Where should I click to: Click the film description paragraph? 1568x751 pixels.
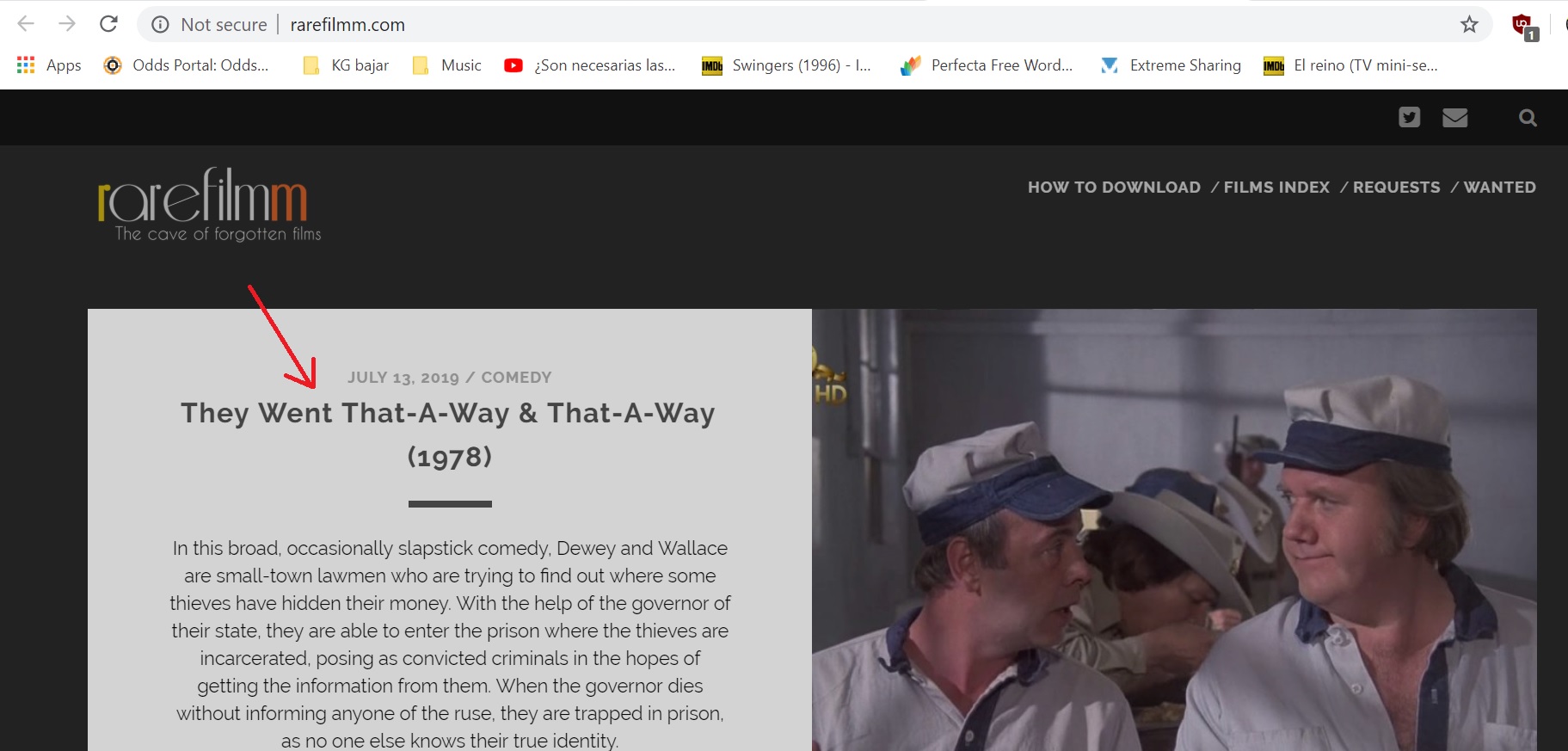pos(450,643)
